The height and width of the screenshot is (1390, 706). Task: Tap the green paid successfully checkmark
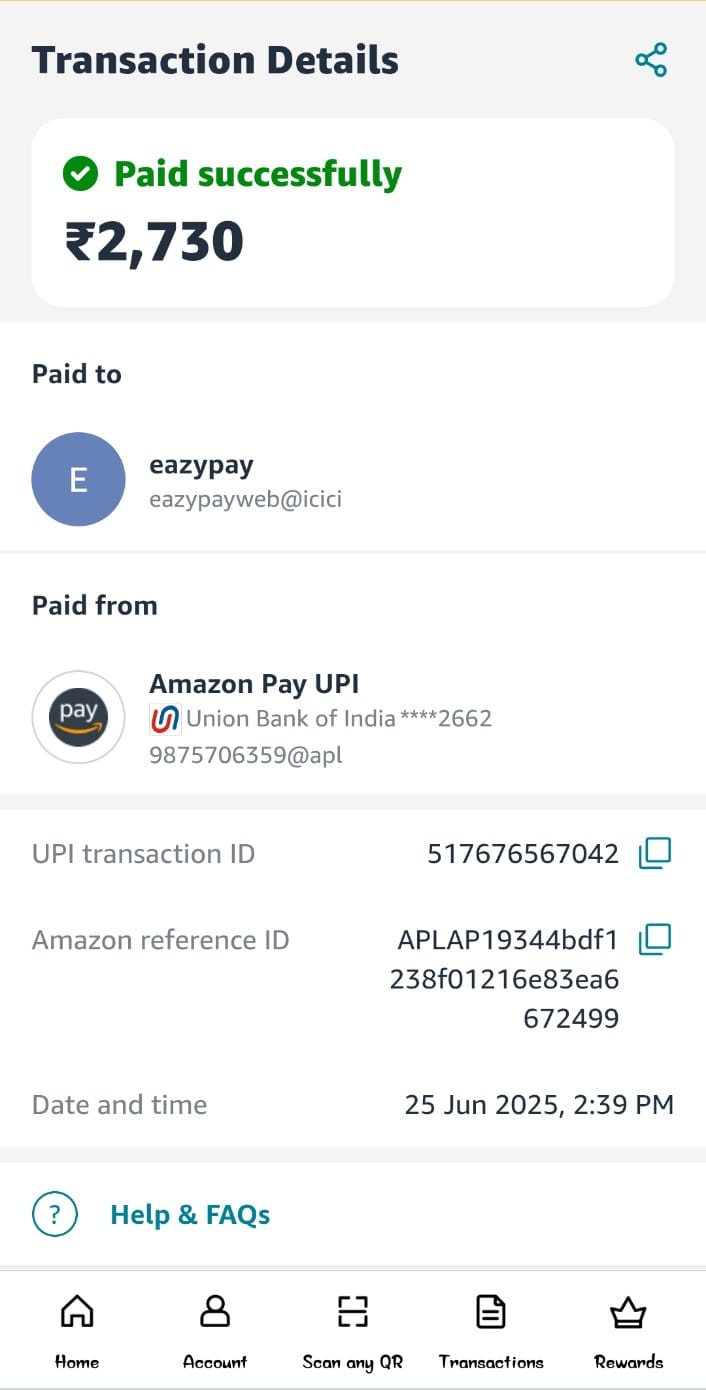coord(80,174)
